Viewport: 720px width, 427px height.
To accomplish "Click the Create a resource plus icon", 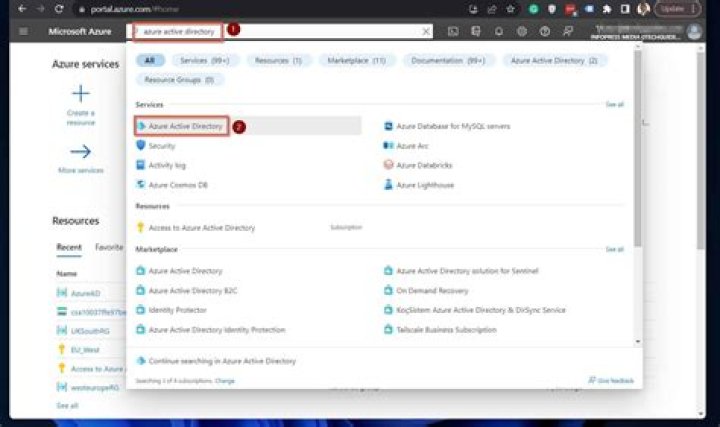I will 80,95.
